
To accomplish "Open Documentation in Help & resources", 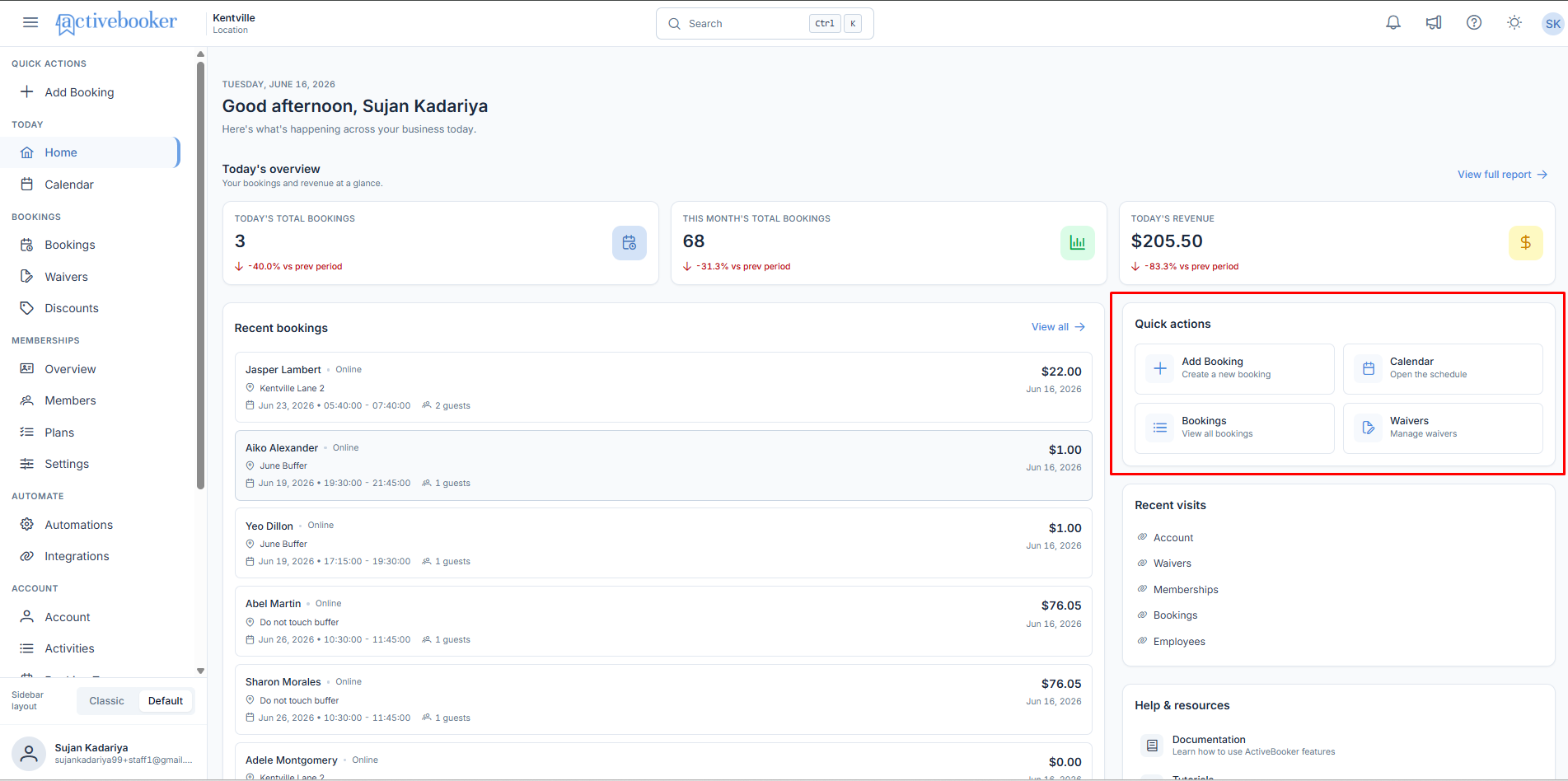I will pos(1238,746).
